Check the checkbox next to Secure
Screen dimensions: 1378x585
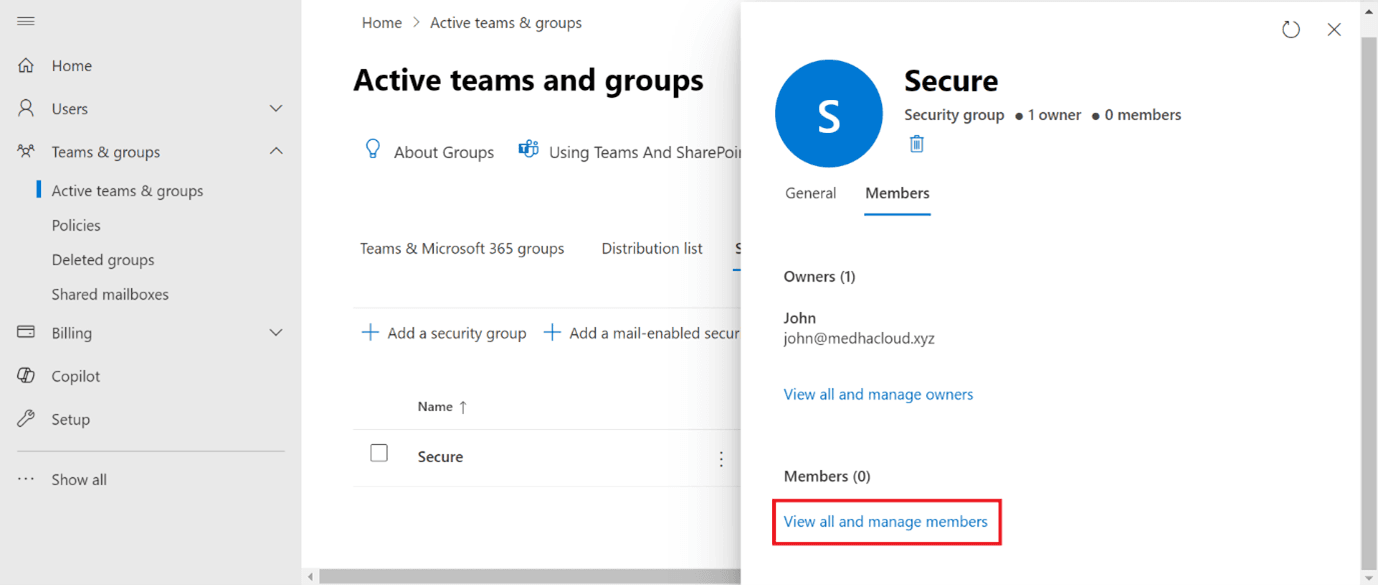point(379,452)
